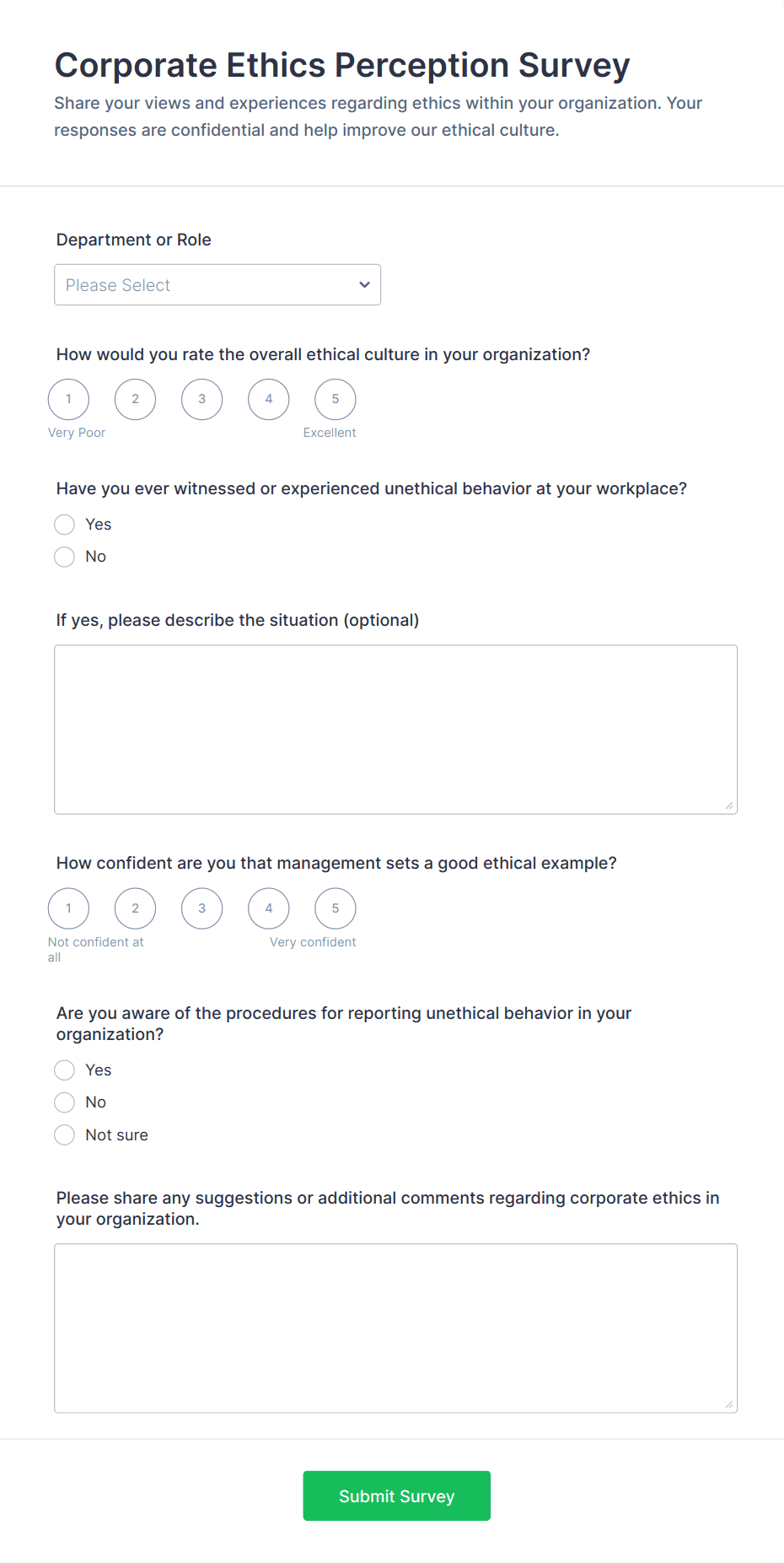This screenshot has height=1563, width=784.
Task: Click the situation description text area
Action: tap(395, 730)
